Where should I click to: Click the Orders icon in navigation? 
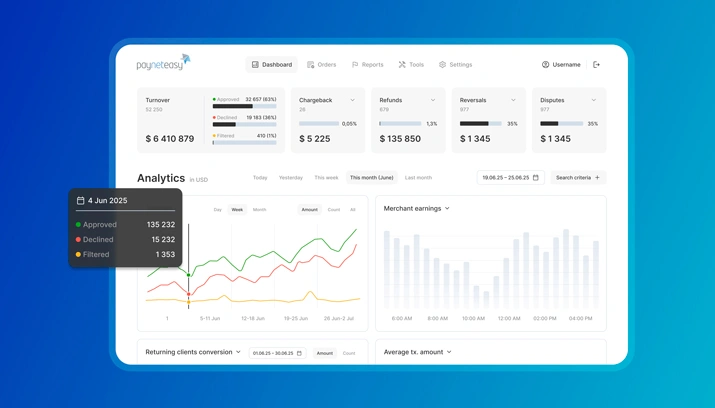pyautogui.click(x=311, y=65)
